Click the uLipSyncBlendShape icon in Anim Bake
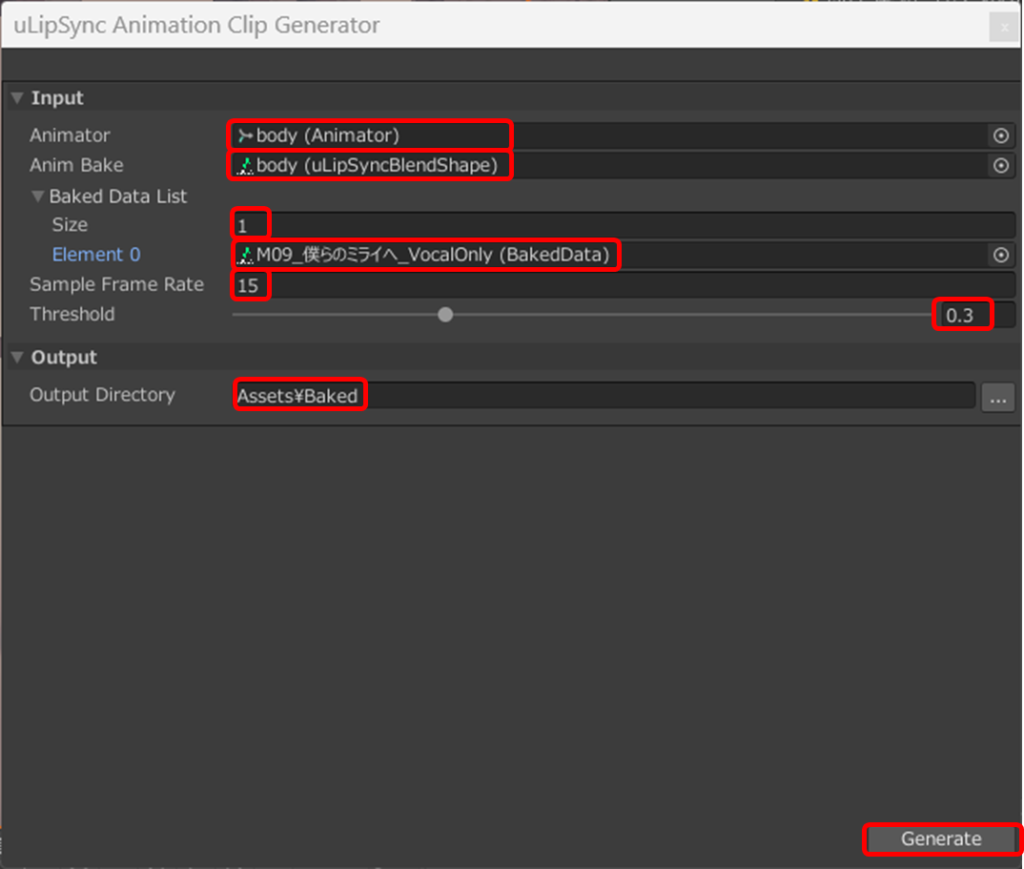This screenshot has height=869, width=1024. [245, 166]
